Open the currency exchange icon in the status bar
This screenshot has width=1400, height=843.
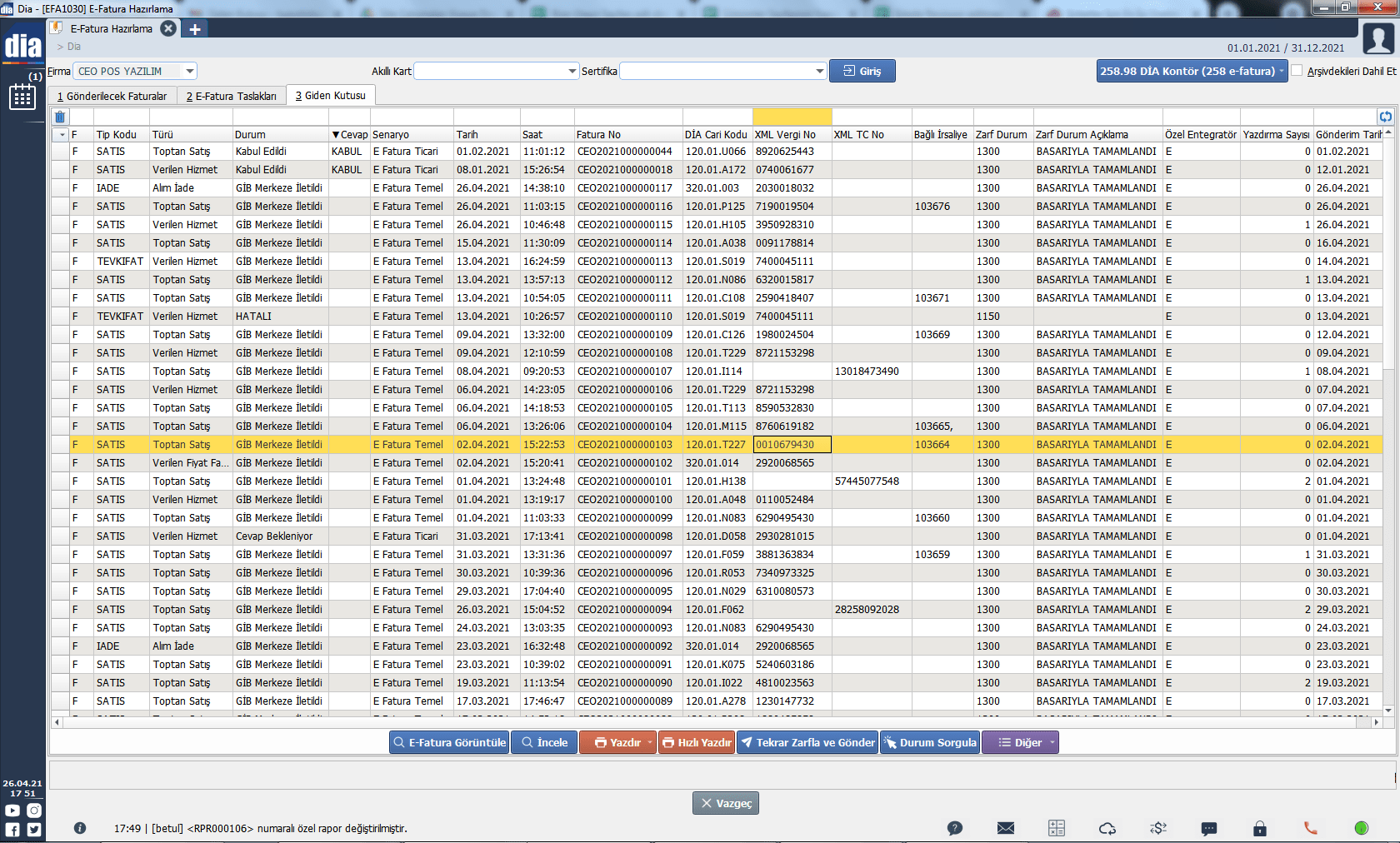pos(1158,828)
